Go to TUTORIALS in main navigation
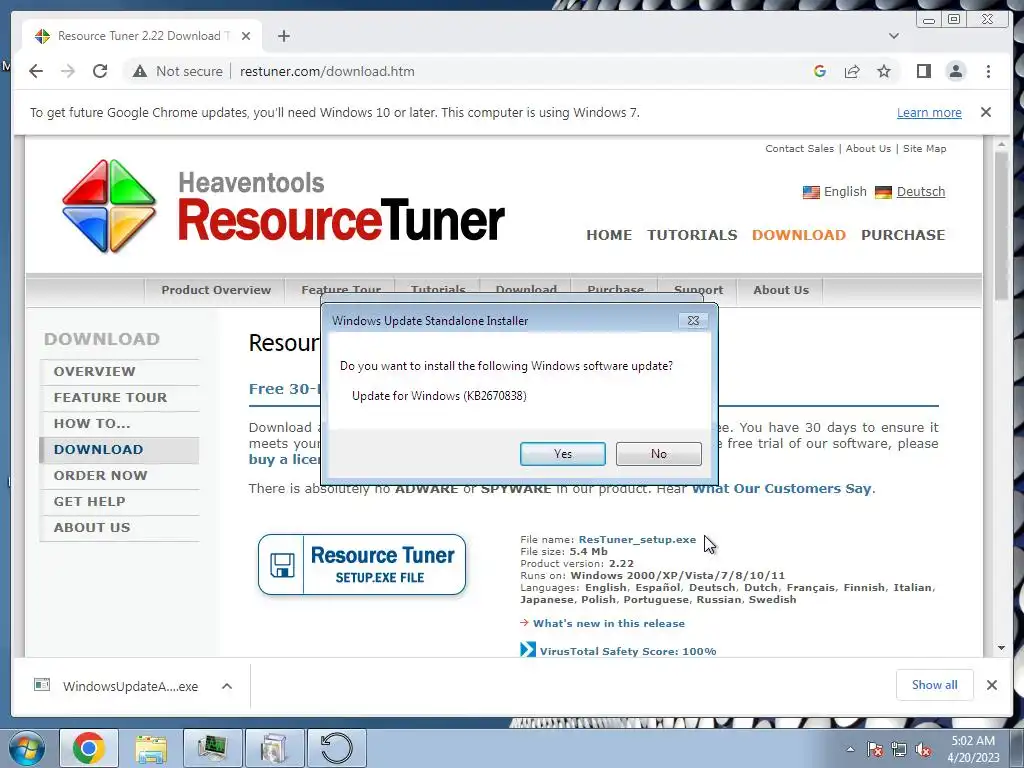Image resolution: width=1024 pixels, height=768 pixels. [x=692, y=235]
